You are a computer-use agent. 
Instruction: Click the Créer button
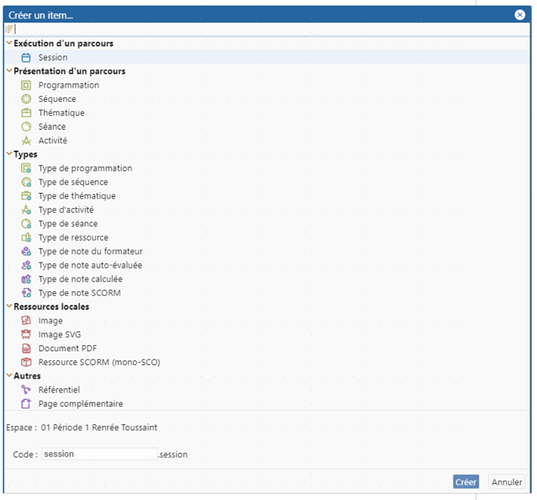(466, 482)
